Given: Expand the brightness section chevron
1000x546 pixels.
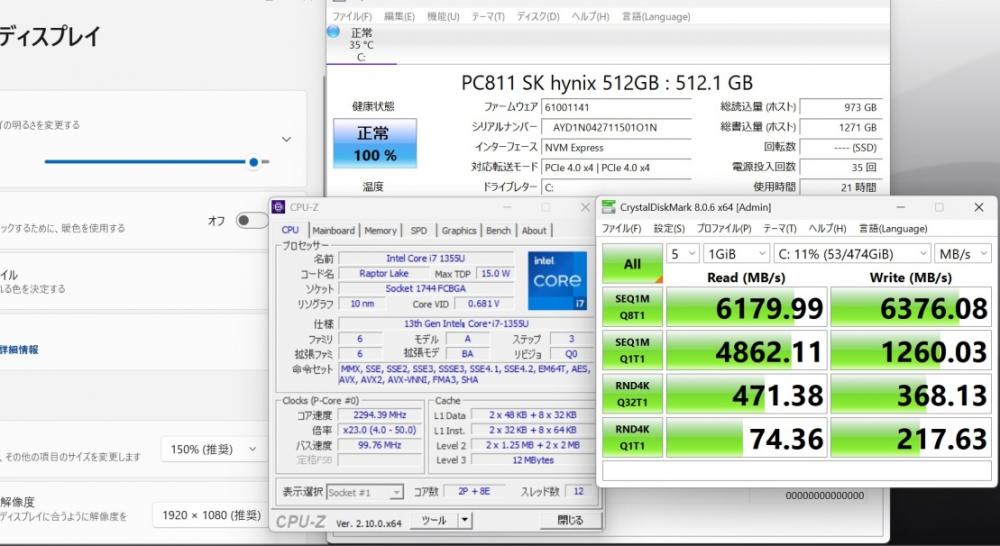Looking at the screenshot, I should (x=286, y=139).
